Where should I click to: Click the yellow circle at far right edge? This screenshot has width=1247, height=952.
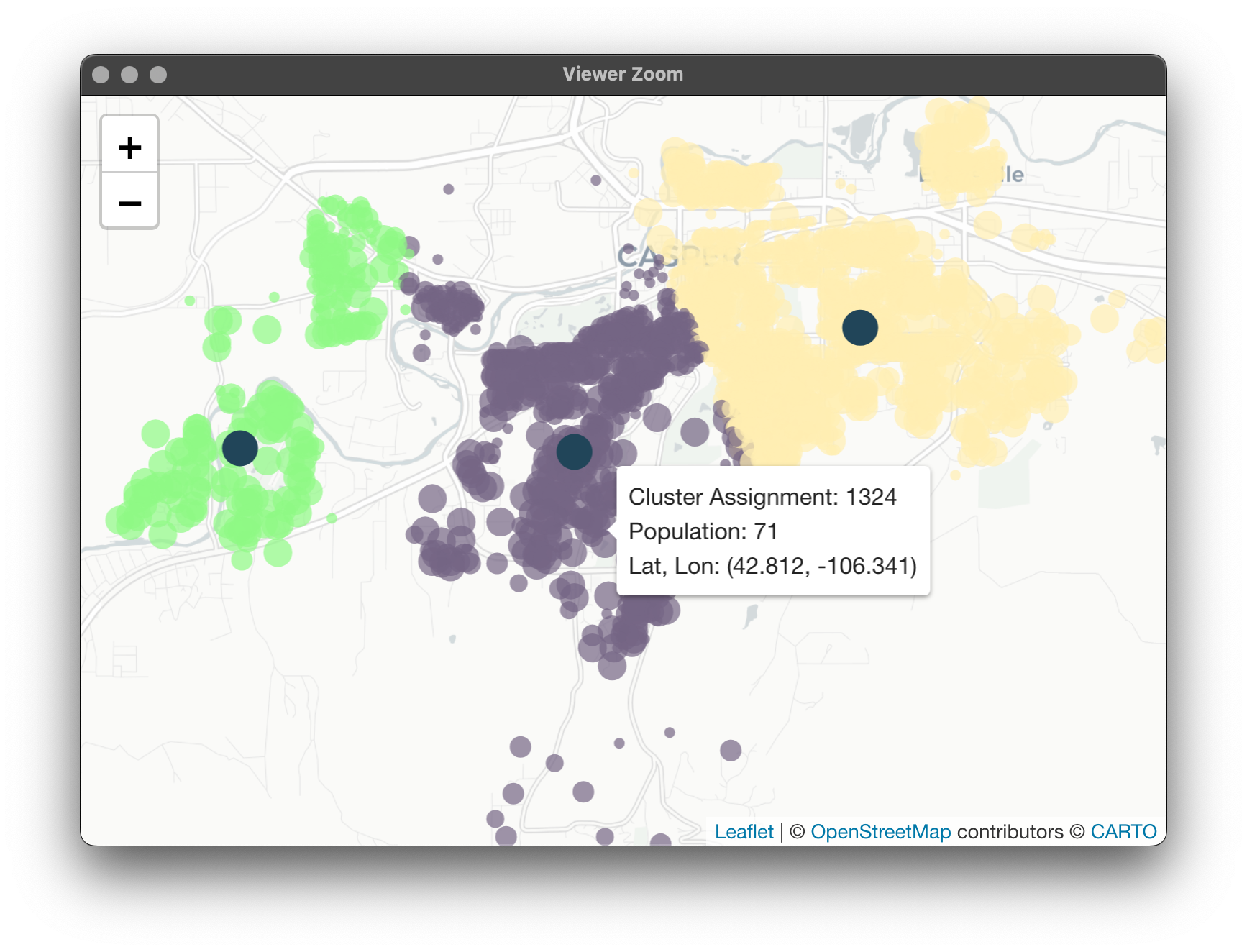click(x=1151, y=339)
